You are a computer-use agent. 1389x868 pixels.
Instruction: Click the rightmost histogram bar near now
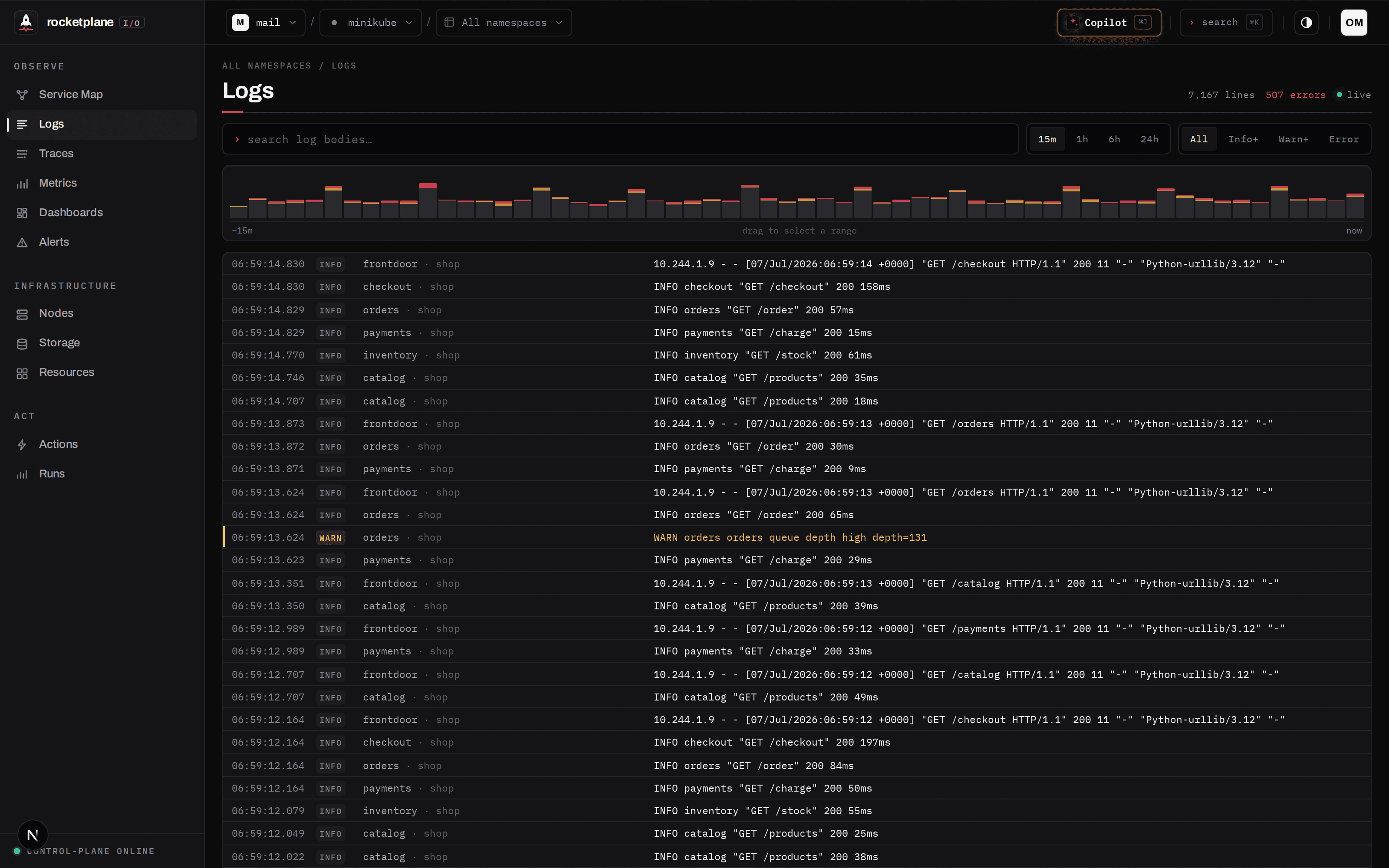[1355, 206]
